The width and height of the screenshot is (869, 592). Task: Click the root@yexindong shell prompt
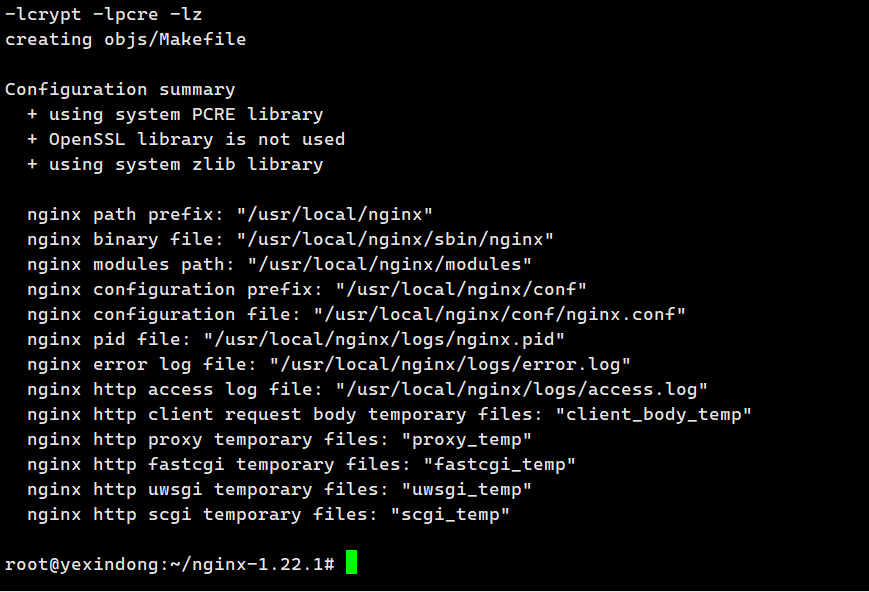click(170, 564)
